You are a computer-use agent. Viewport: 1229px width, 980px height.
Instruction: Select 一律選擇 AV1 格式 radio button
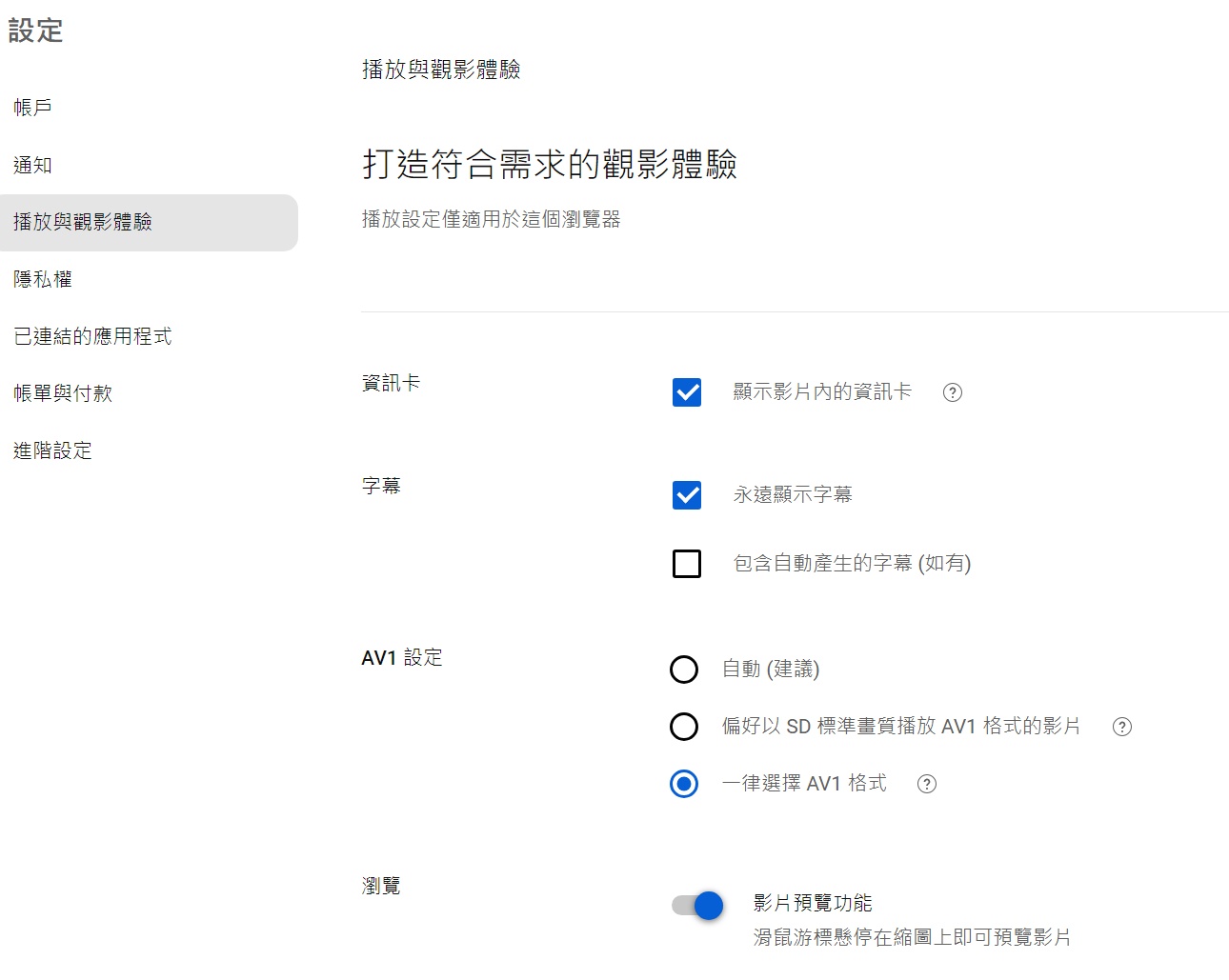tap(684, 784)
